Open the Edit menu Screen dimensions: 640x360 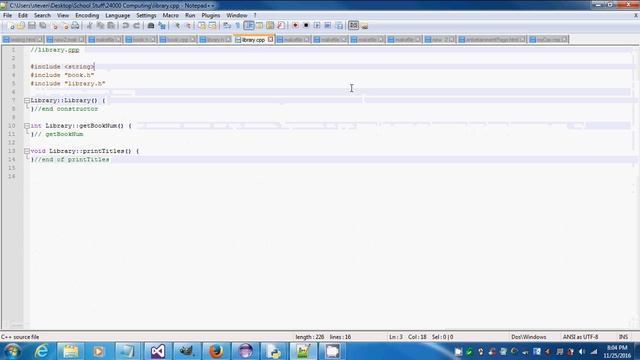click(23, 16)
